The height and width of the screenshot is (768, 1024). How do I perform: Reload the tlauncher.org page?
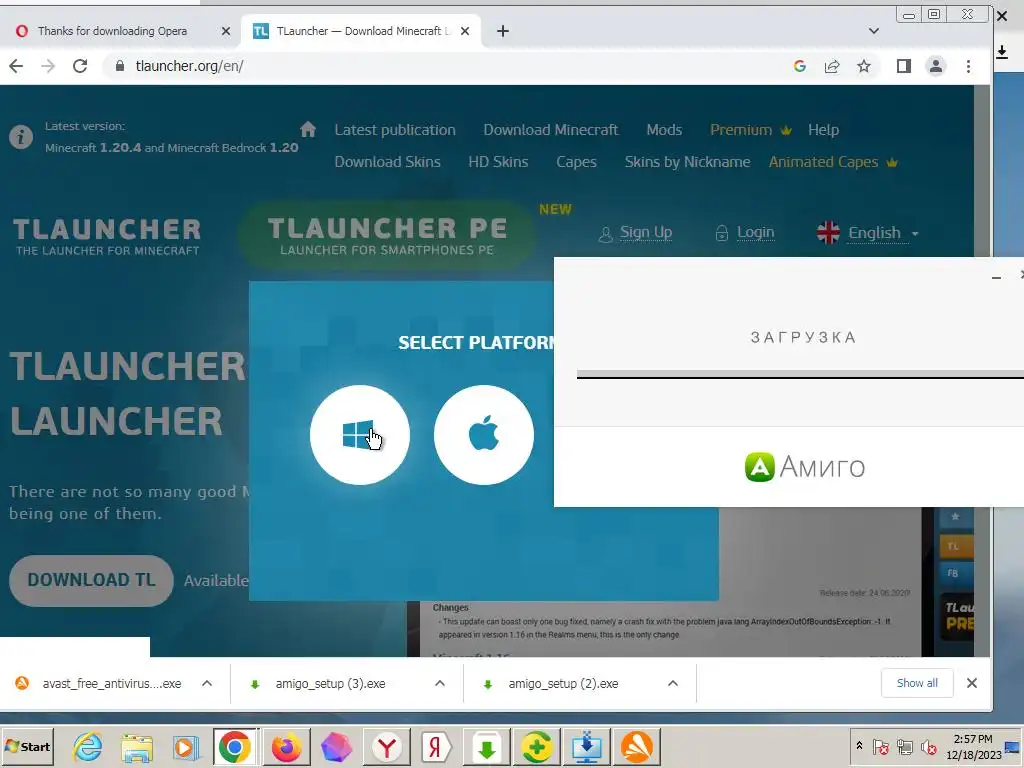pyautogui.click(x=80, y=66)
